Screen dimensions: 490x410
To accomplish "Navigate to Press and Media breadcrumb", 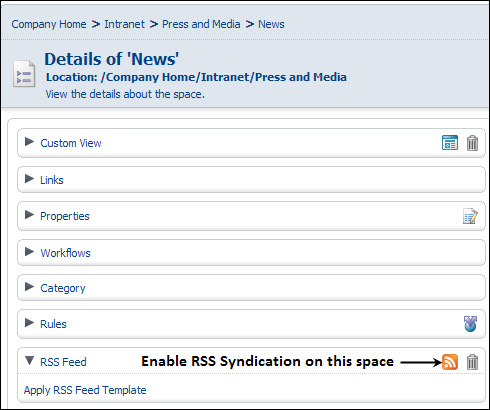I will [x=201, y=24].
